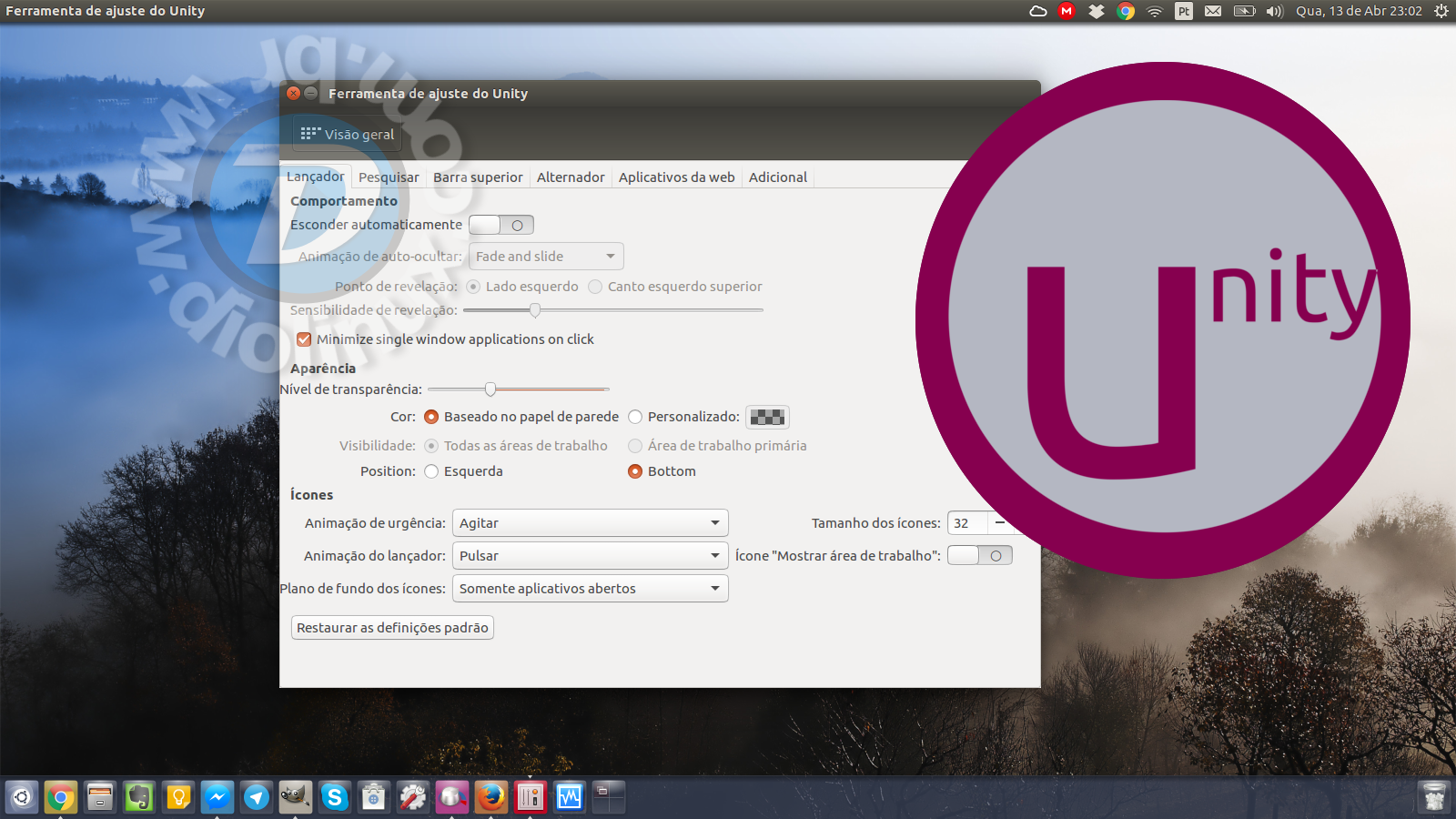Screen dimensions: 1456x819
Task: Open the Personalizado custom color swatch
Action: coord(767,417)
